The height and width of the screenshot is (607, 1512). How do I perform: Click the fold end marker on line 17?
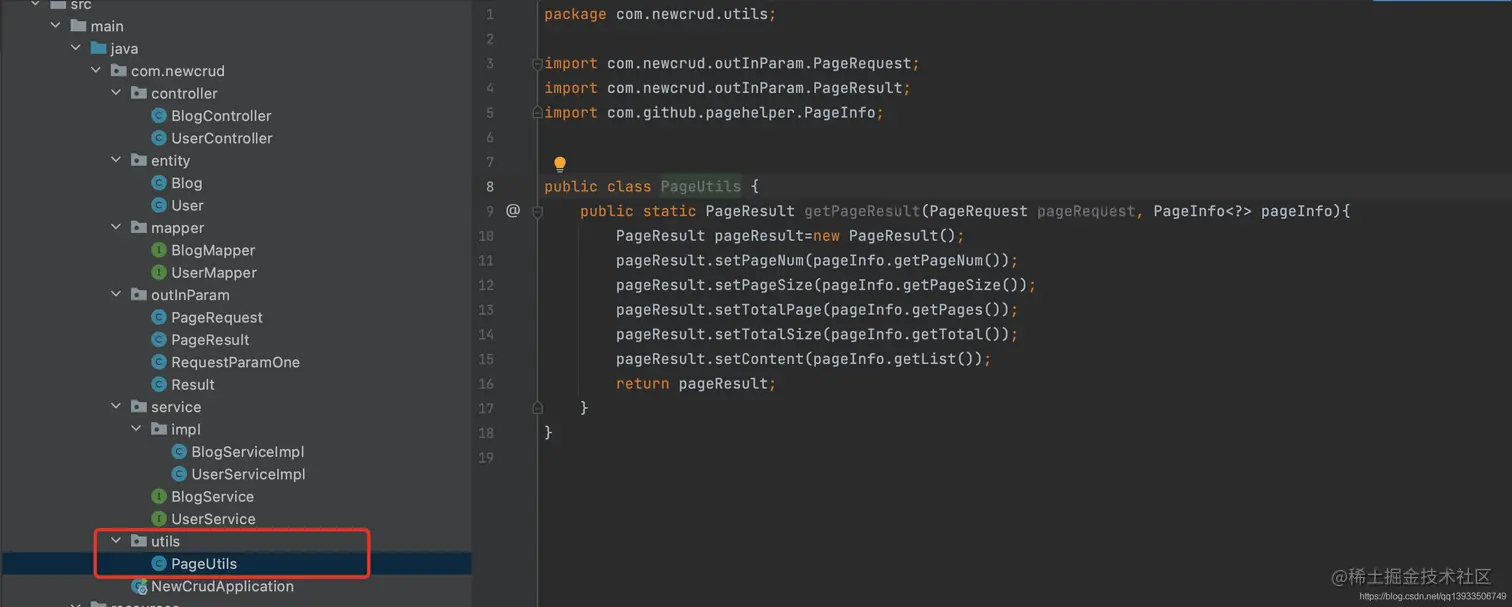[537, 408]
